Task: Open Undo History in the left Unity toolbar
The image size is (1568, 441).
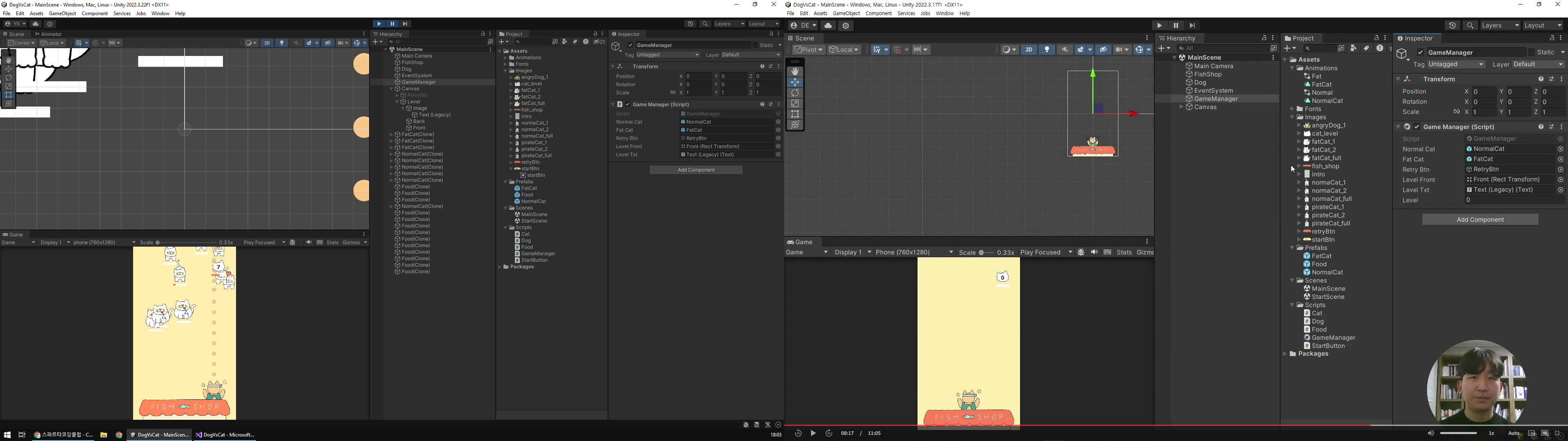Action: pyautogui.click(x=690, y=24)
